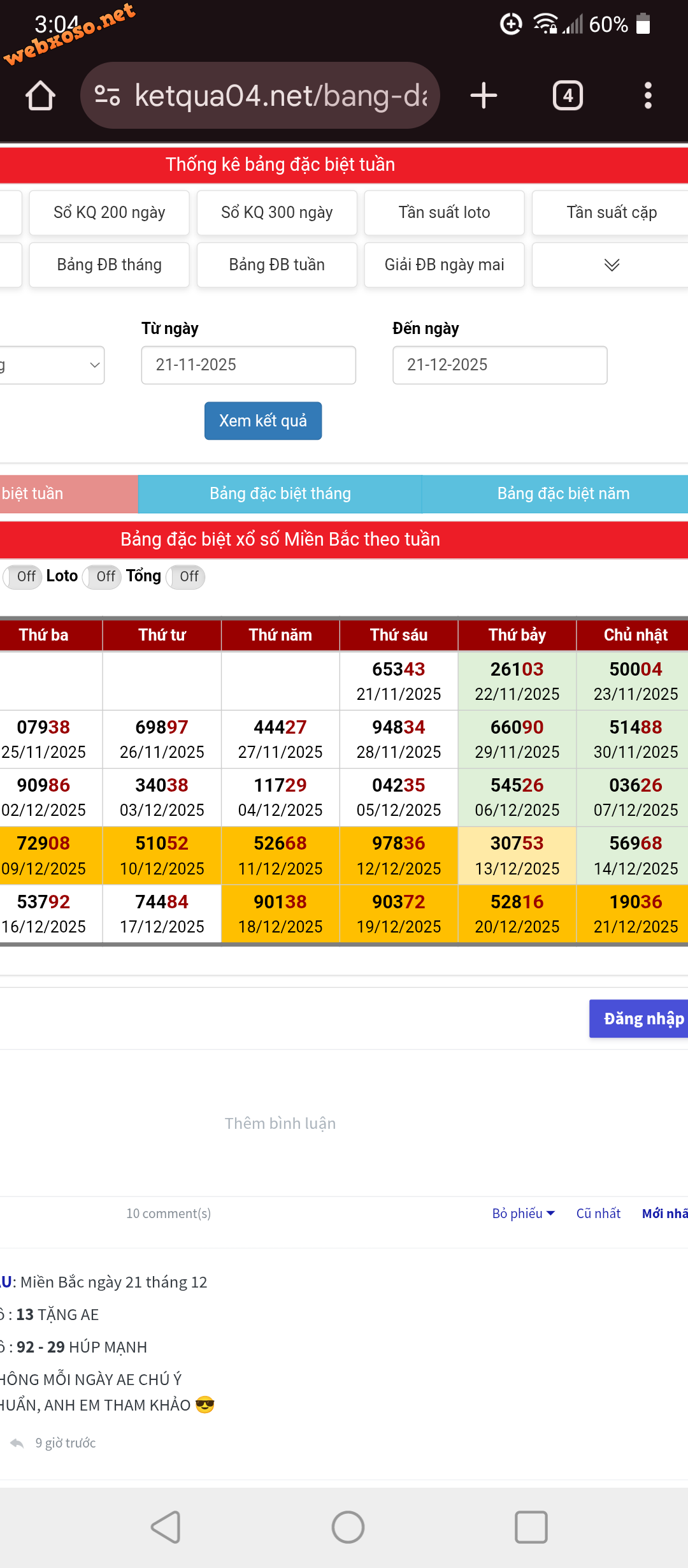Image resolution: width=688 pixels, height=1568 pixels.
Task: Toggle the Off switch left of Tổng
Action: pyautogui.click(x=103, y=576)
